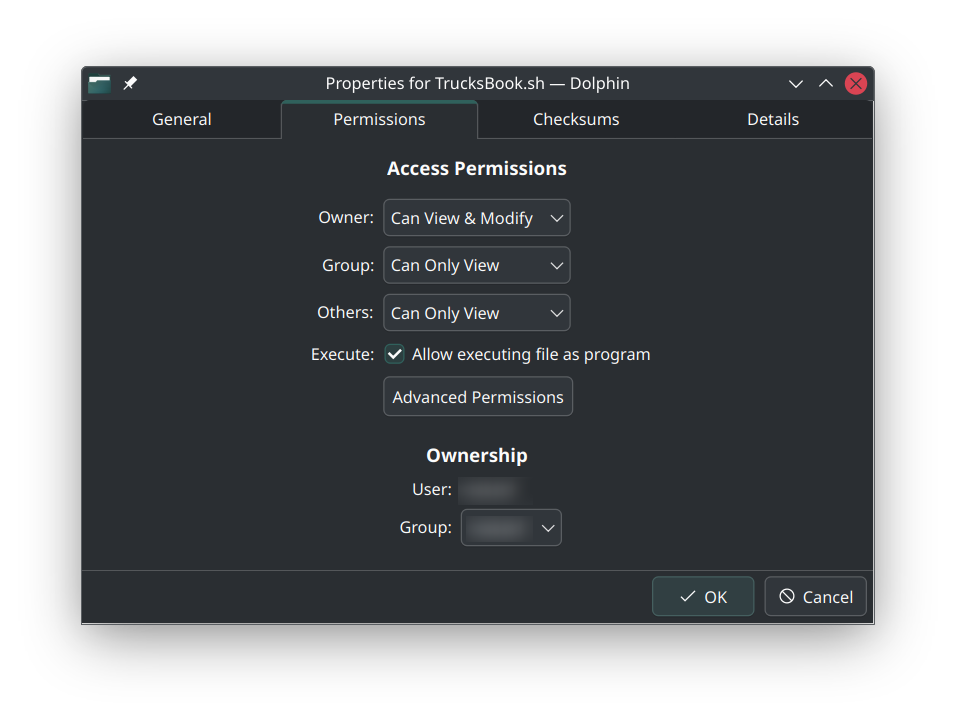Expand the Owner permissions dropdown

[476, 218]
